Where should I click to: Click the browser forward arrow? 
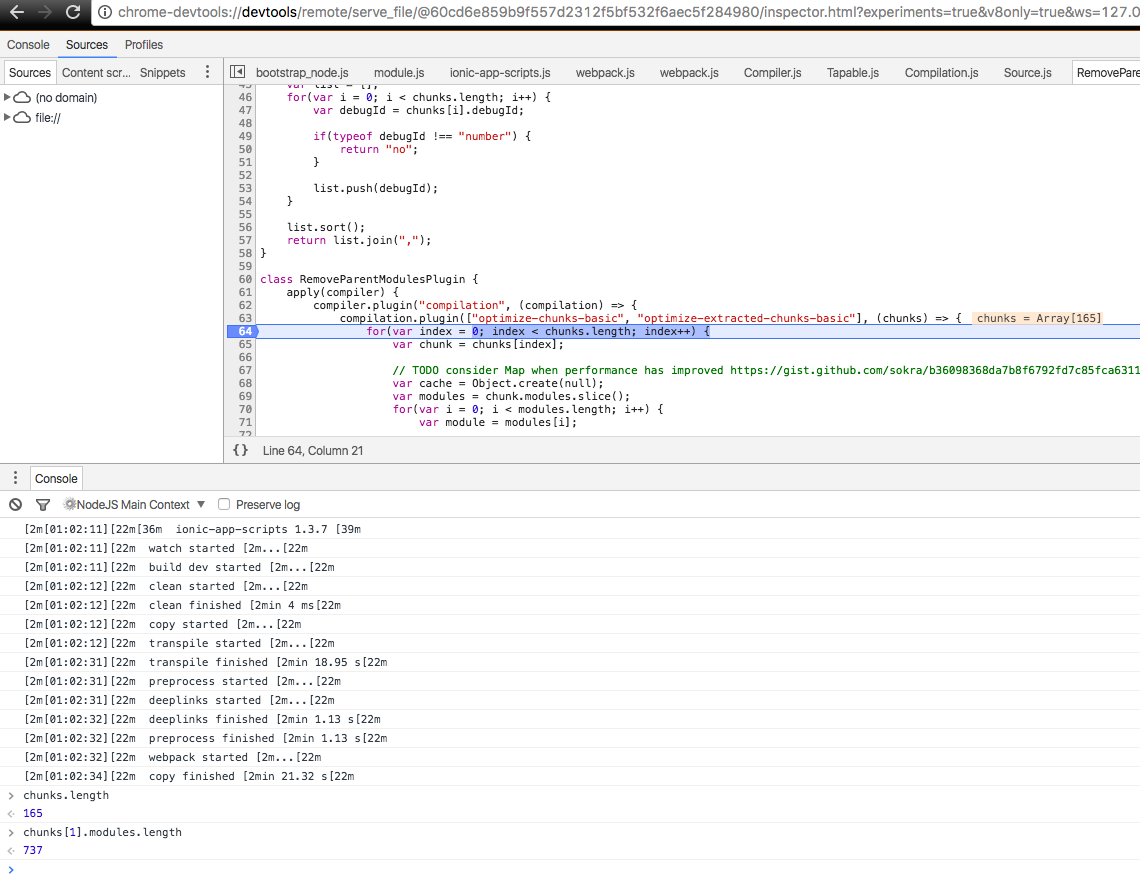point(44,12)
